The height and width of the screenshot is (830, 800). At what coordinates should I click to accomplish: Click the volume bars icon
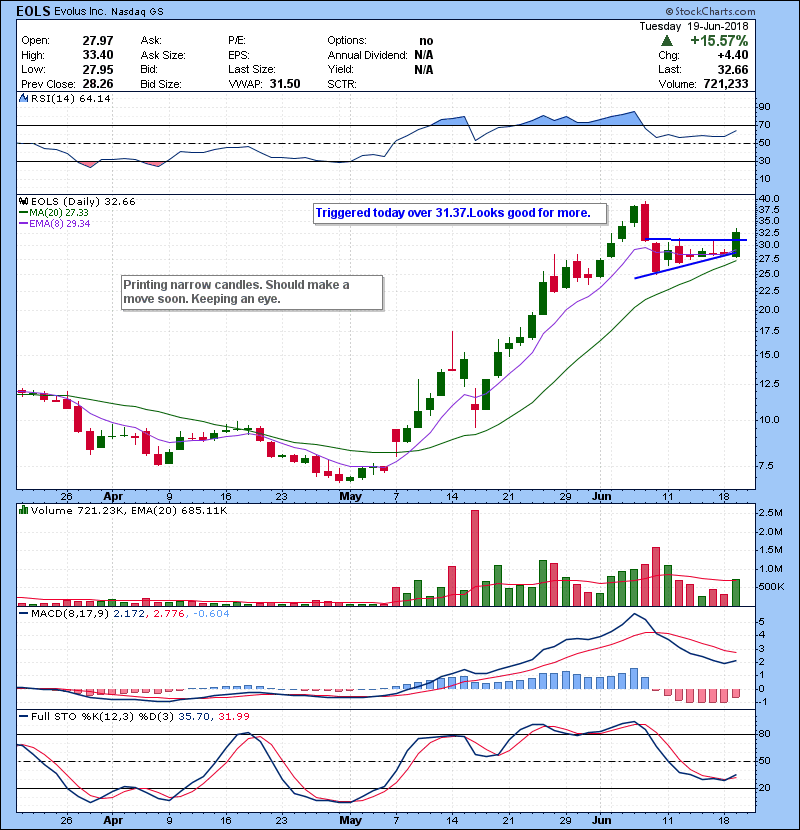(23, 511)
